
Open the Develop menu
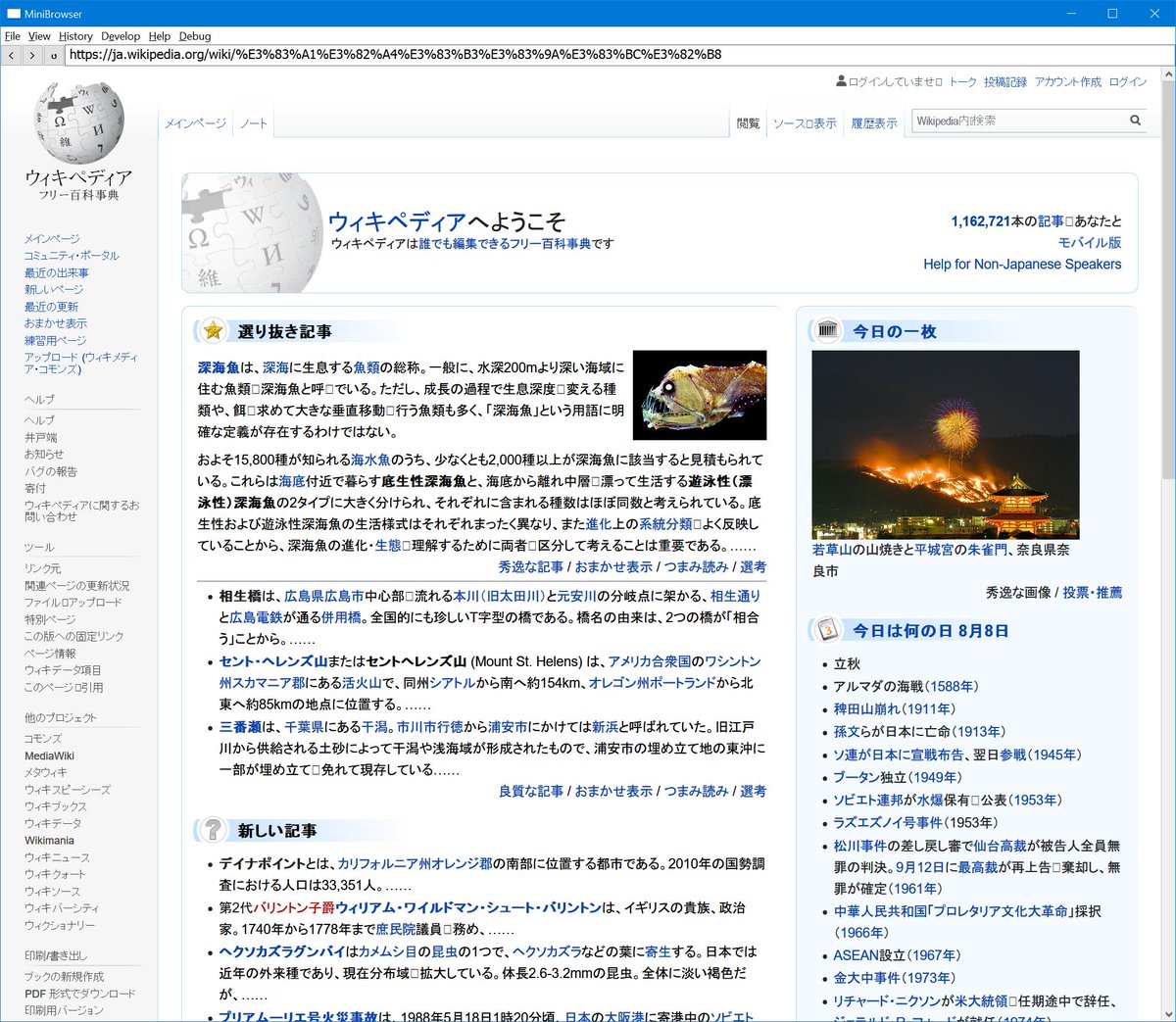[121, 36]
